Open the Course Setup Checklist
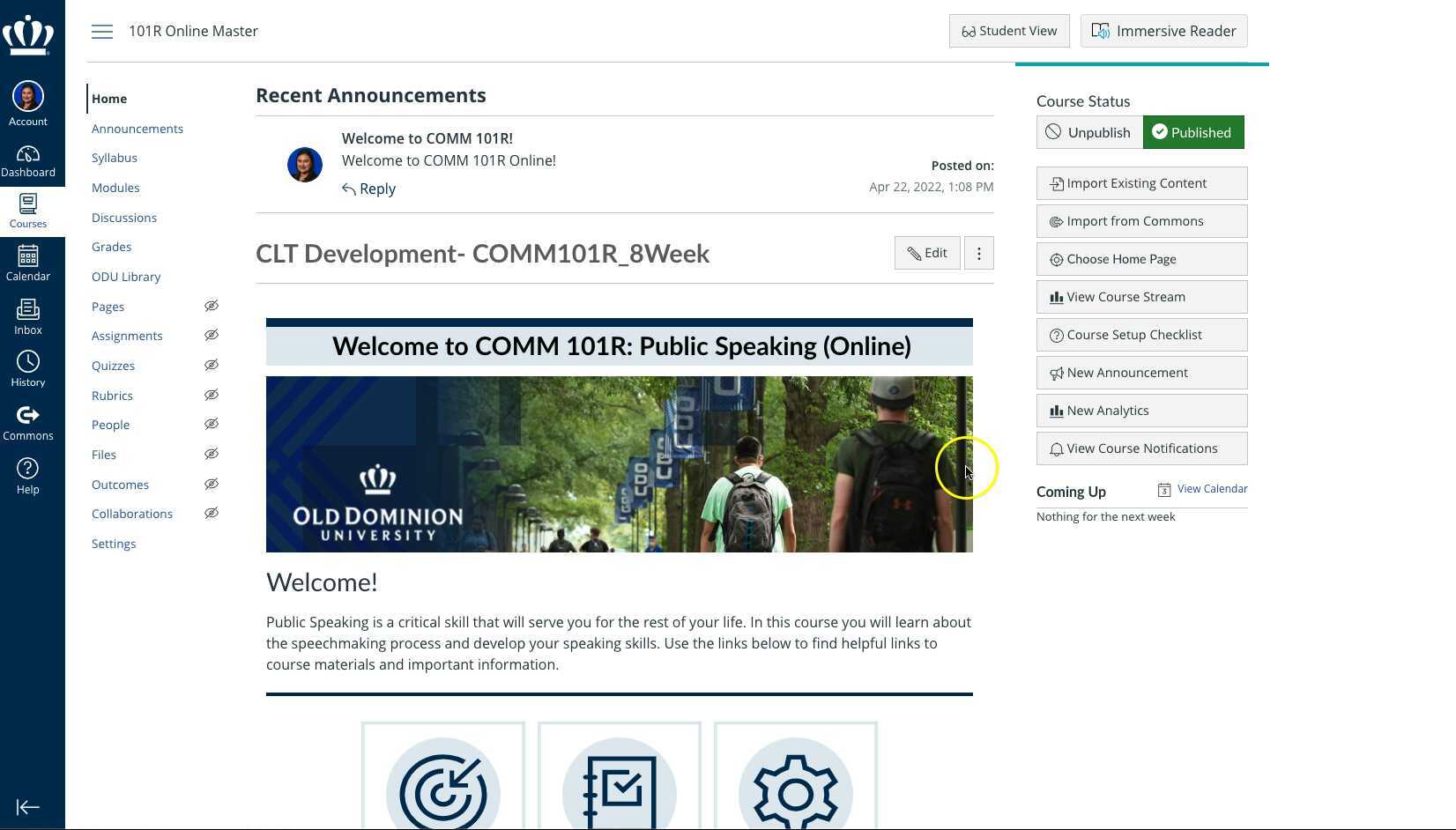This screenshot has width=1456, height=830. click(1142, 335)
